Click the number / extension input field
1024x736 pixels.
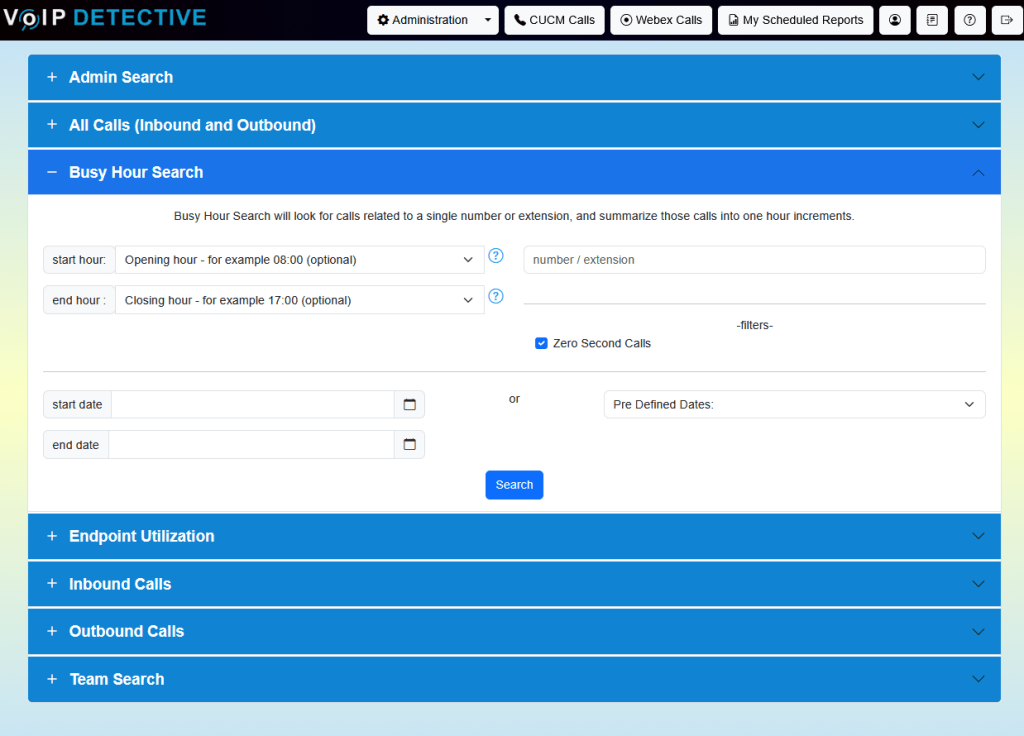(754, 259)
